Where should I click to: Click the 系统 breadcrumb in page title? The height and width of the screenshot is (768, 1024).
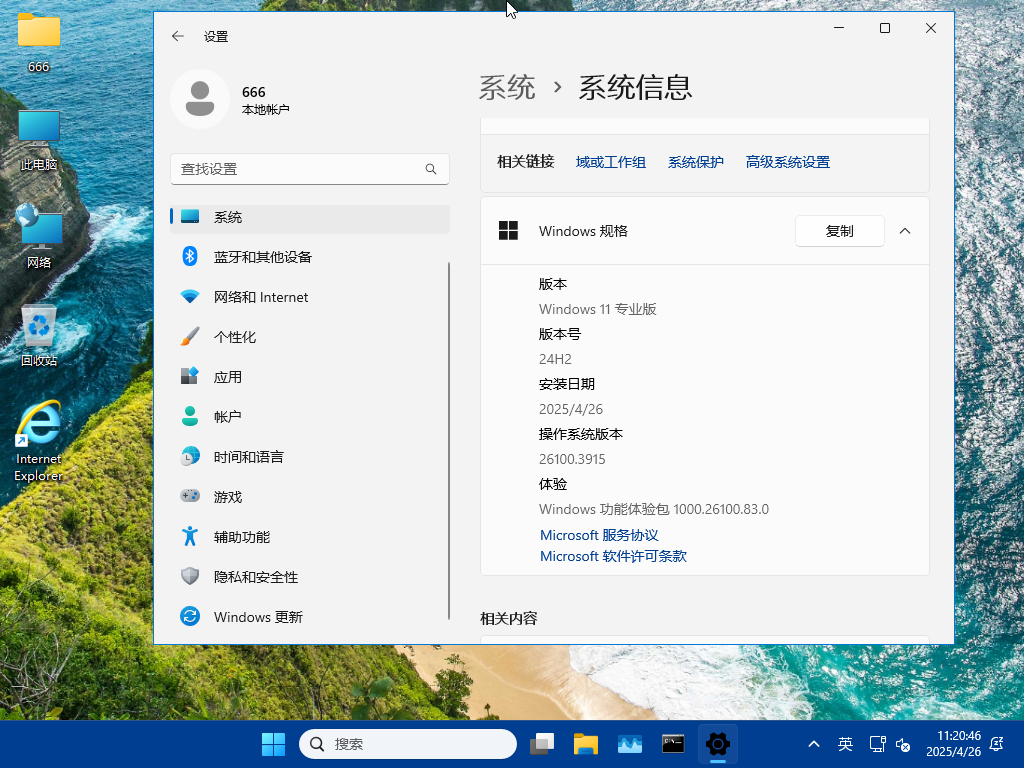[x=507, y=88]
